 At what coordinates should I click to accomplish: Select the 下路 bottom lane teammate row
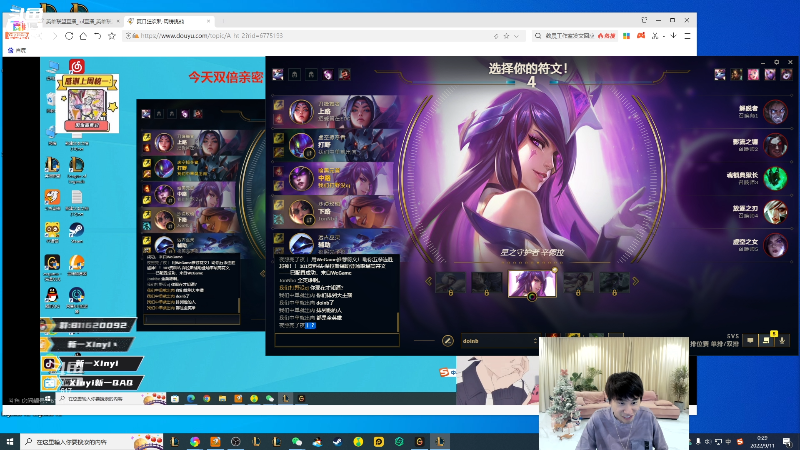pos(335,211)
